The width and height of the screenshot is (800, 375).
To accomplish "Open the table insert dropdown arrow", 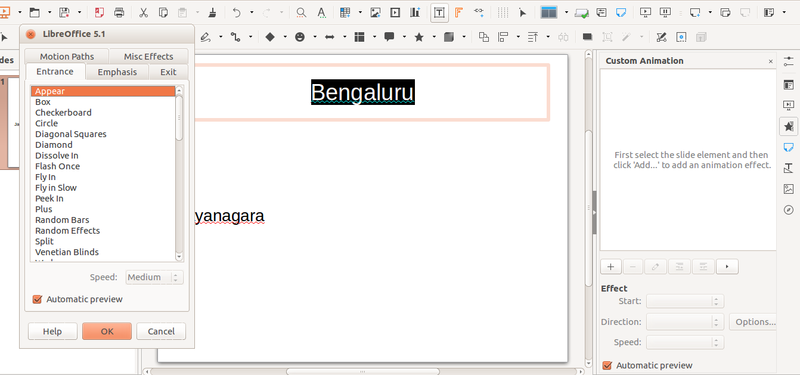I will [360, 12].
